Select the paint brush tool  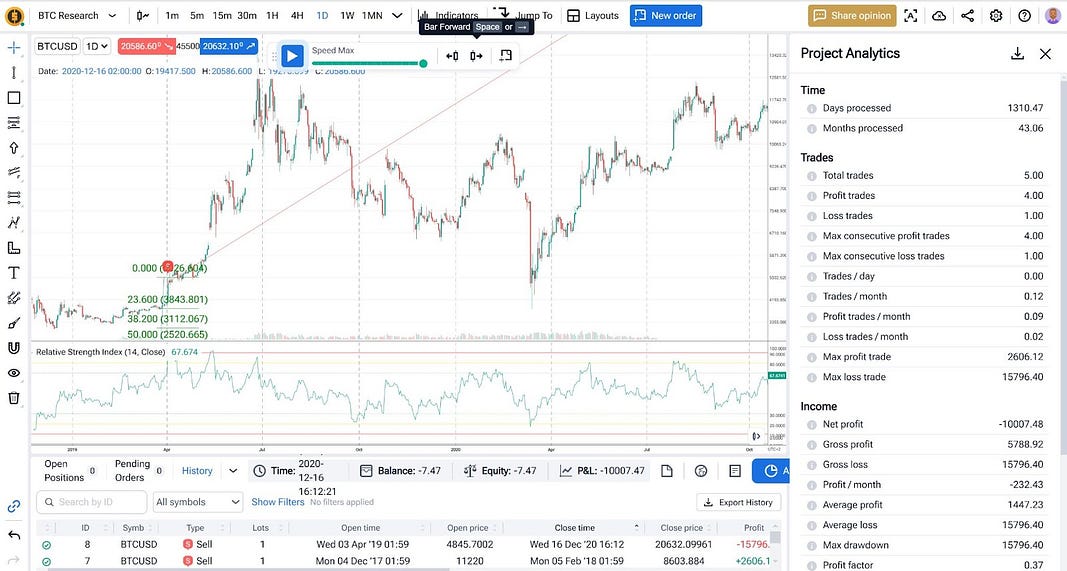pos(14,323)
